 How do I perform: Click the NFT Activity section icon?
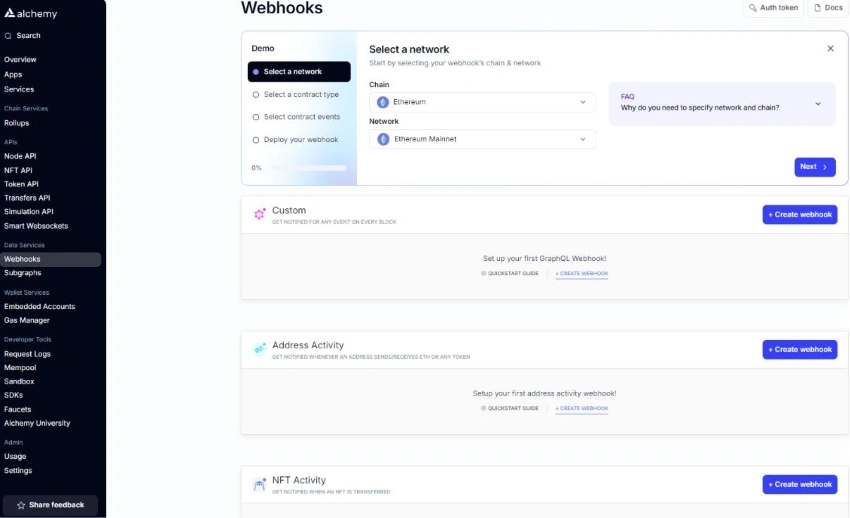coord(260,484)
